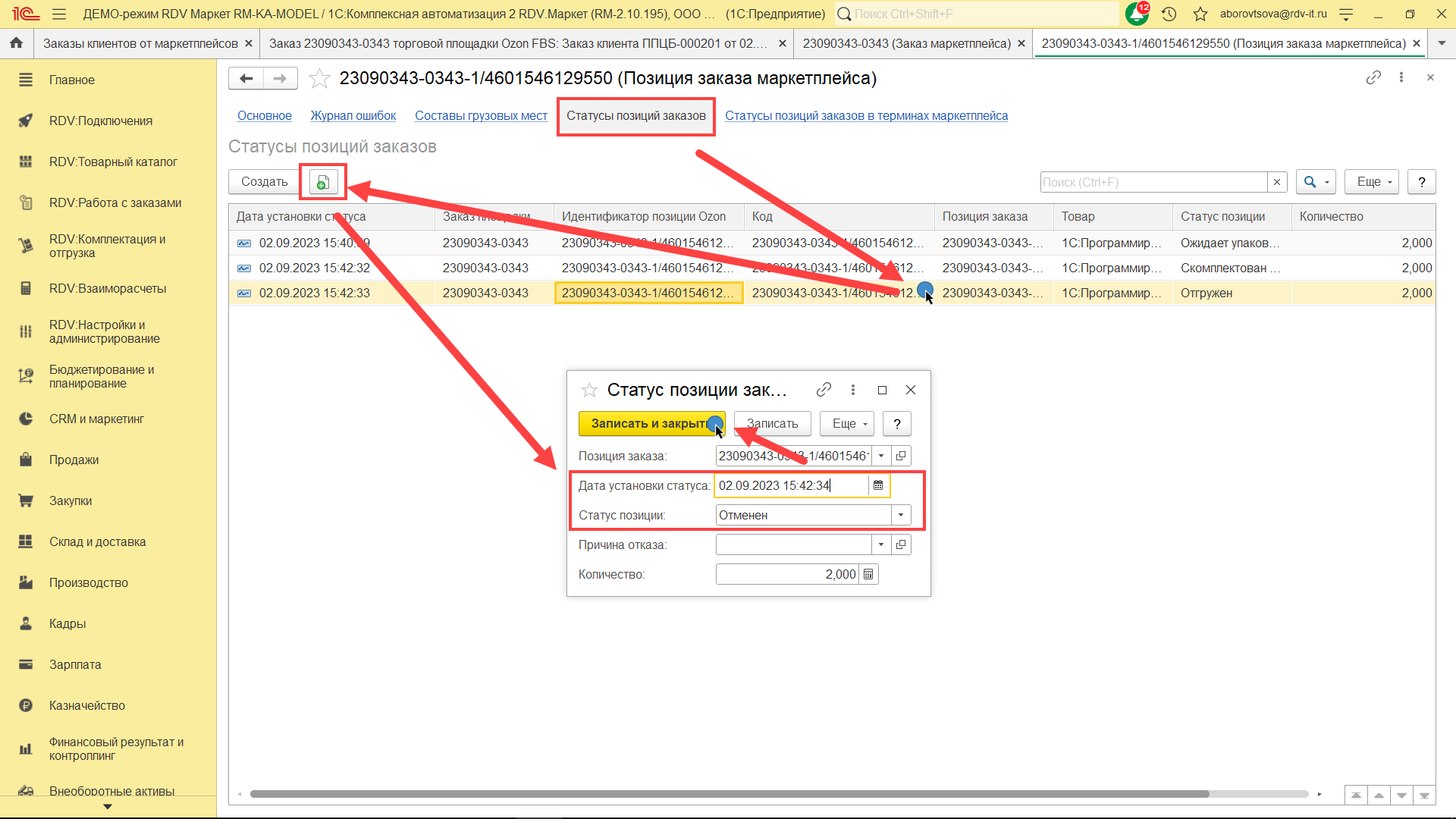
Task: Expand the Причина отказа dropdown
Action: [880, 544]
